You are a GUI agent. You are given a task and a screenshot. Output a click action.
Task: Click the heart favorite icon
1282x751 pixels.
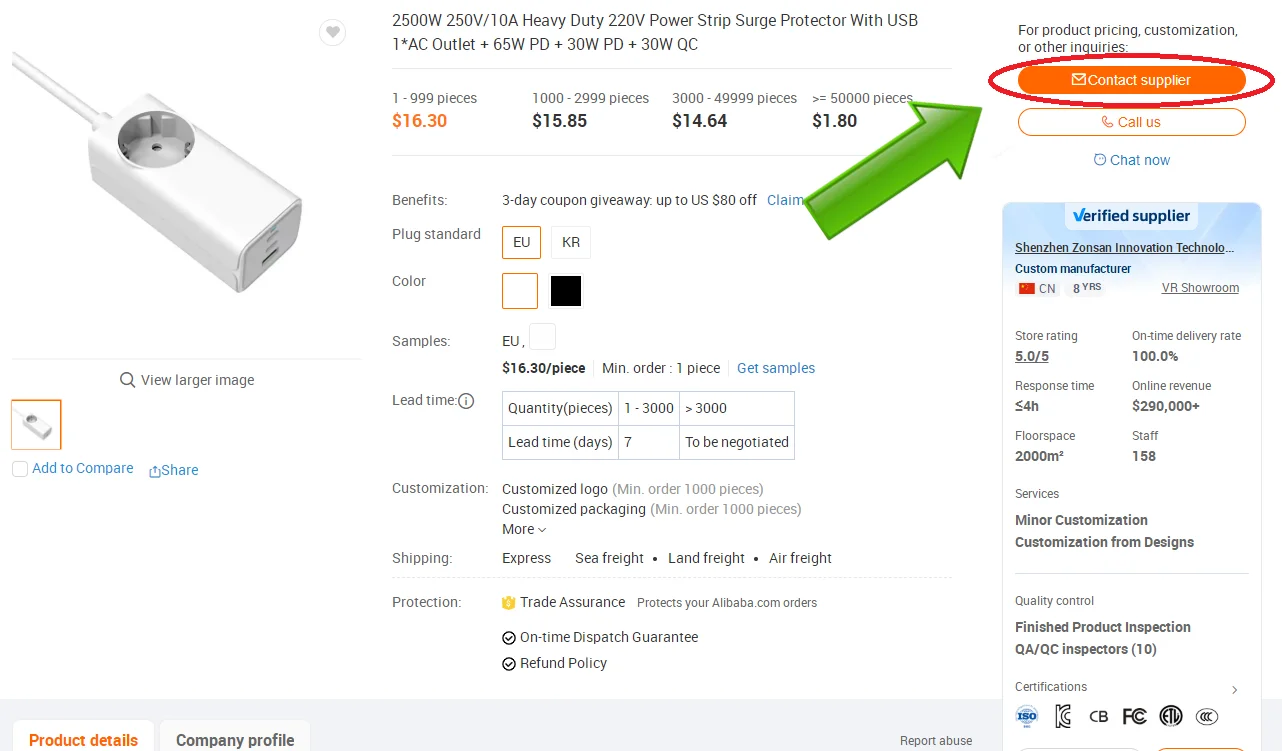coord(333,32)
